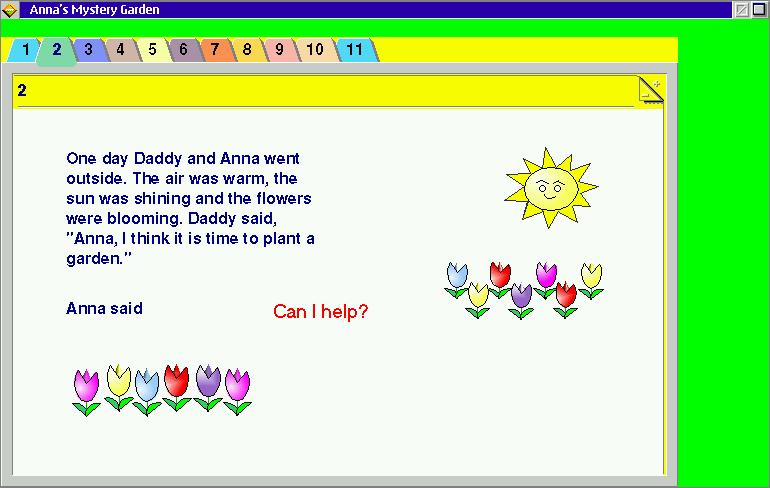Switch to page tab 7
Screen dimensions: 770x488
(x=215, y=50)
